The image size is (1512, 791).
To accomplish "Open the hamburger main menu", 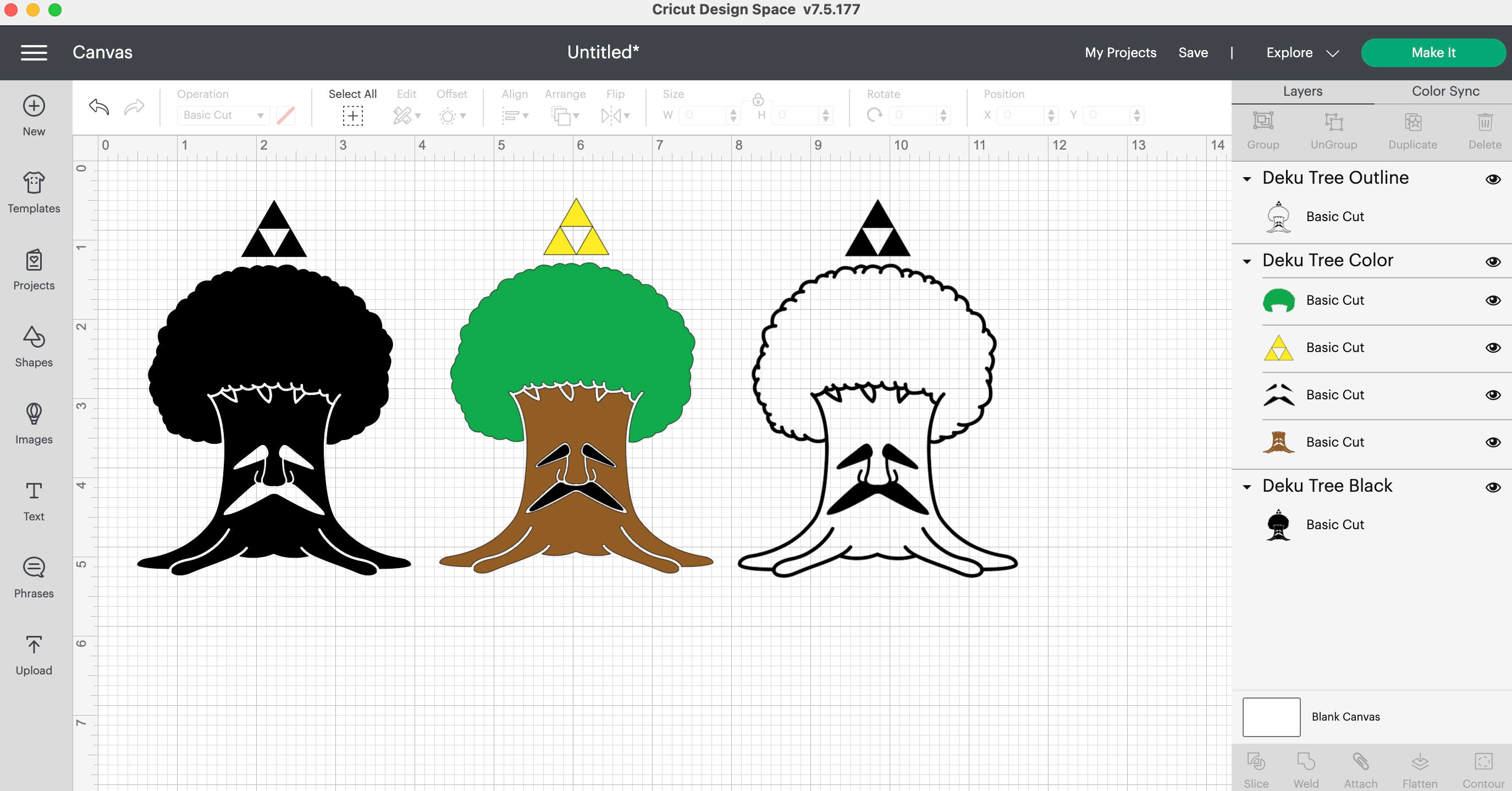I will click(34, 53).
